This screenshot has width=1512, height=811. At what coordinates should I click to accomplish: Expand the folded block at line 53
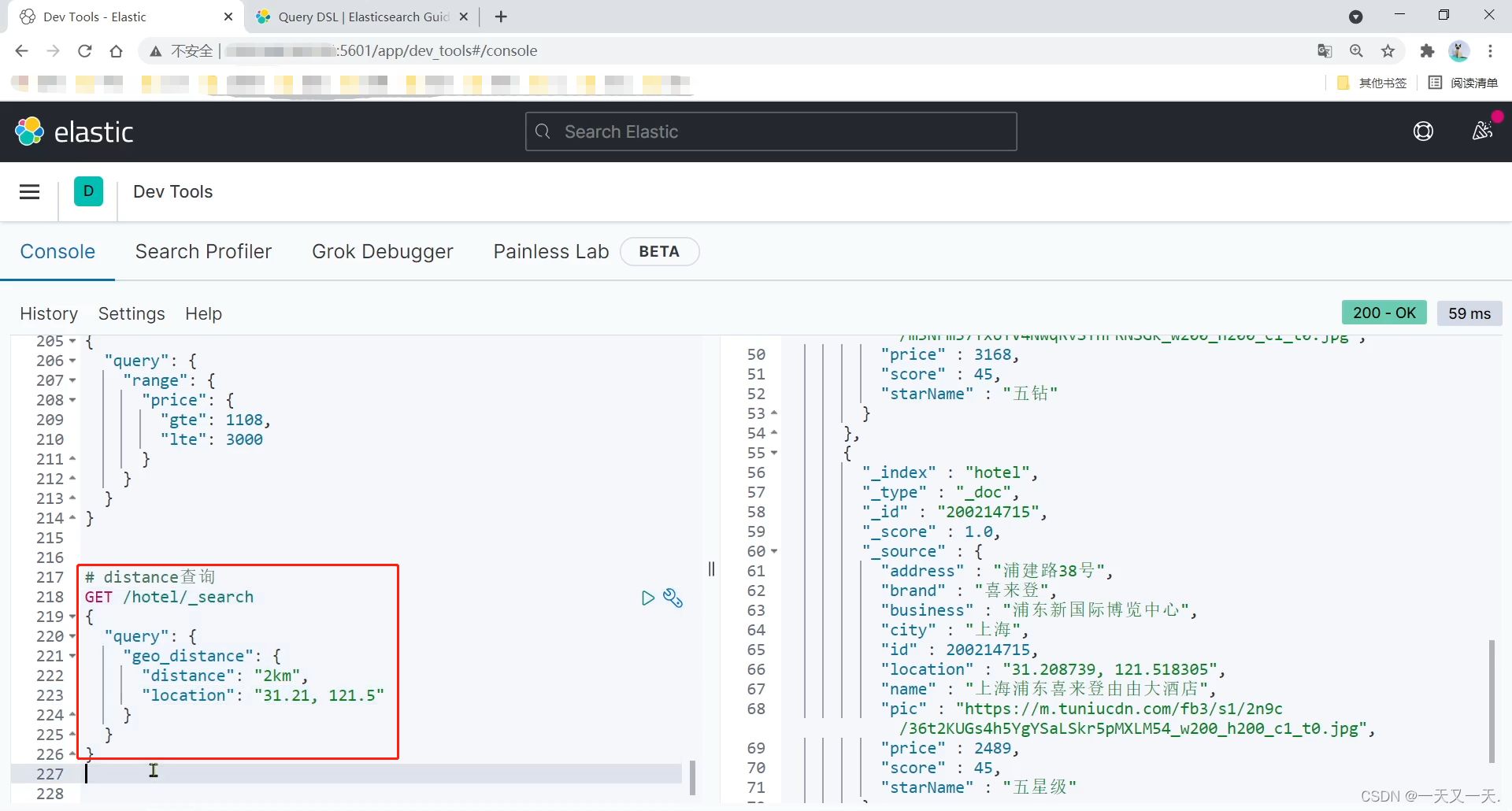point(774,413)
